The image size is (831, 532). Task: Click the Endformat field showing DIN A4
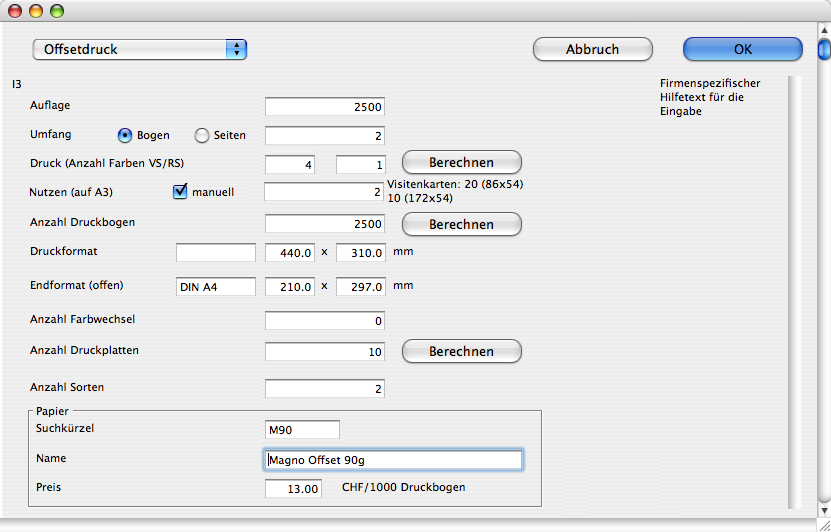pyautogui.click(x=216, y=287)
